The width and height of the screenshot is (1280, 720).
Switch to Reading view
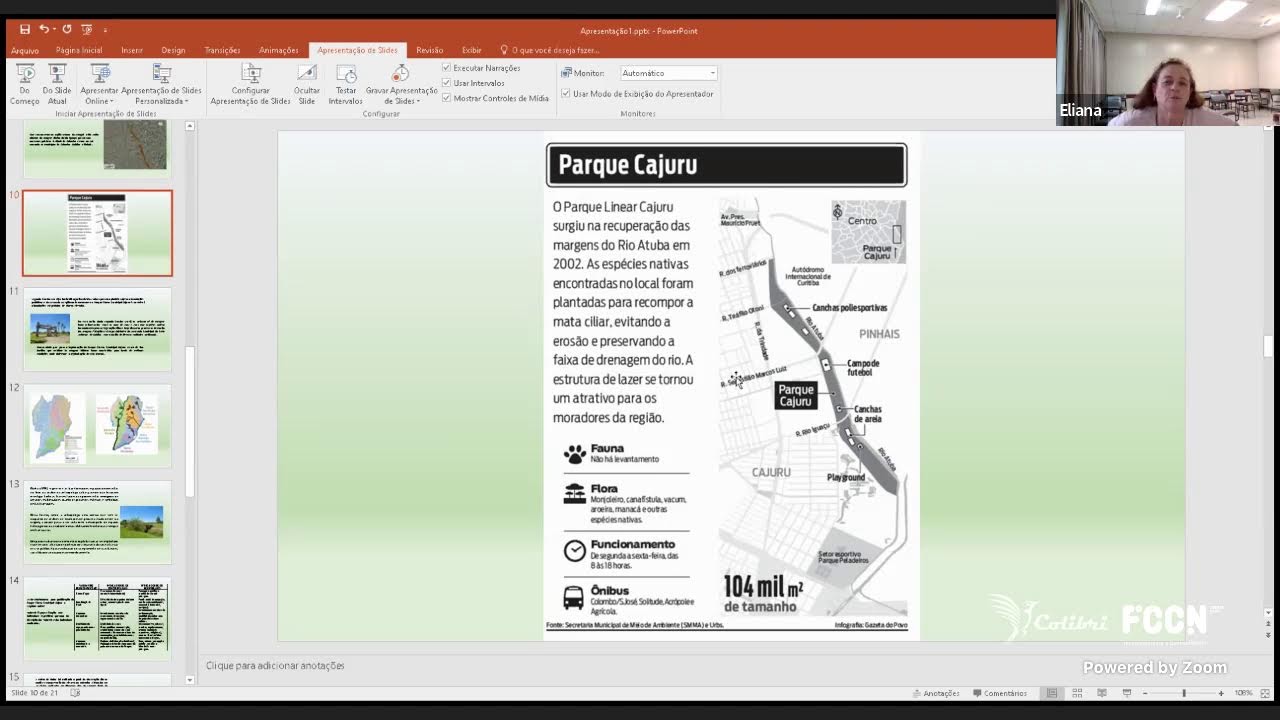[x=1102, y=693]
